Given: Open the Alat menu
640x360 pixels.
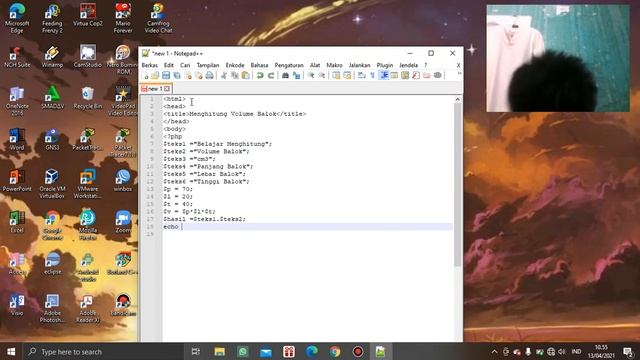Looking at the screenshot, I should [x=315, y=65].
